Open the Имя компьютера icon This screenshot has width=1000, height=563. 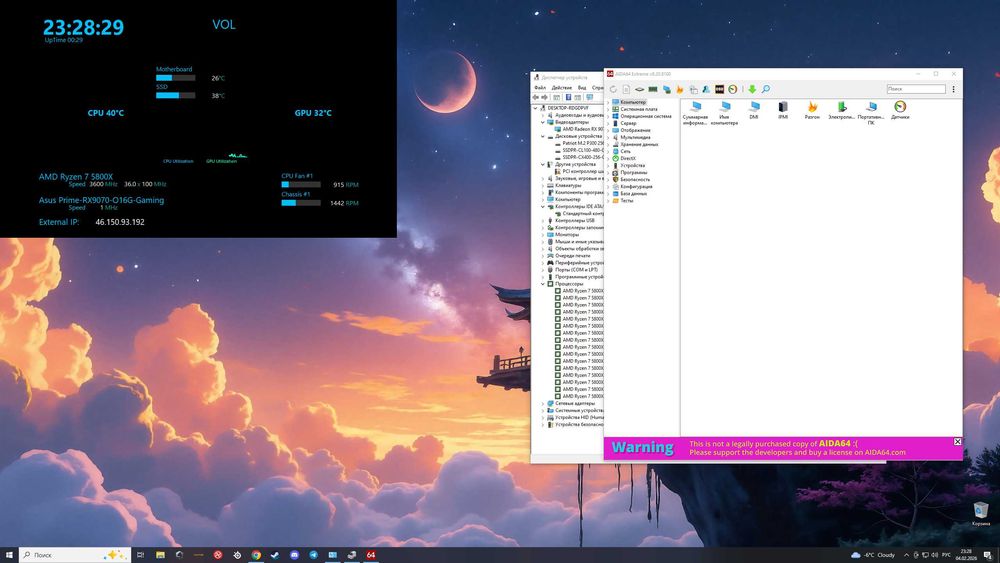point(724,113)
